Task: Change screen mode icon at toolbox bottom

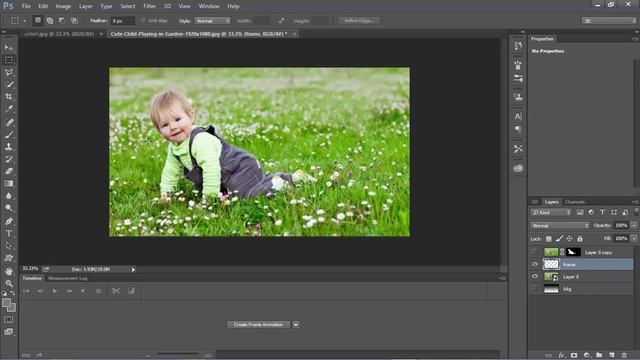Action: click(x=9, y=332)
